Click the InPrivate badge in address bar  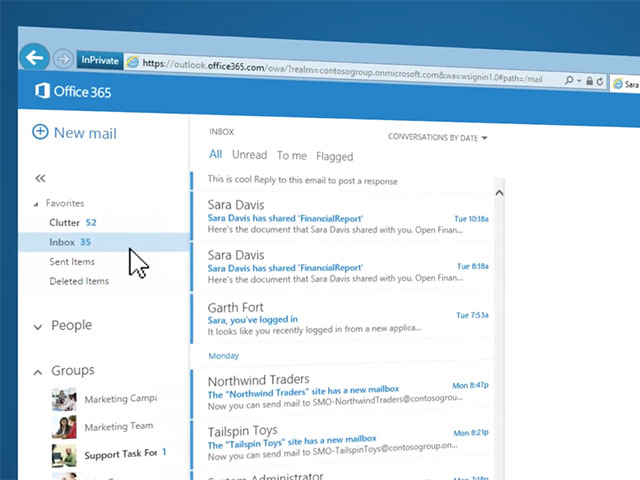coord(100,60)
